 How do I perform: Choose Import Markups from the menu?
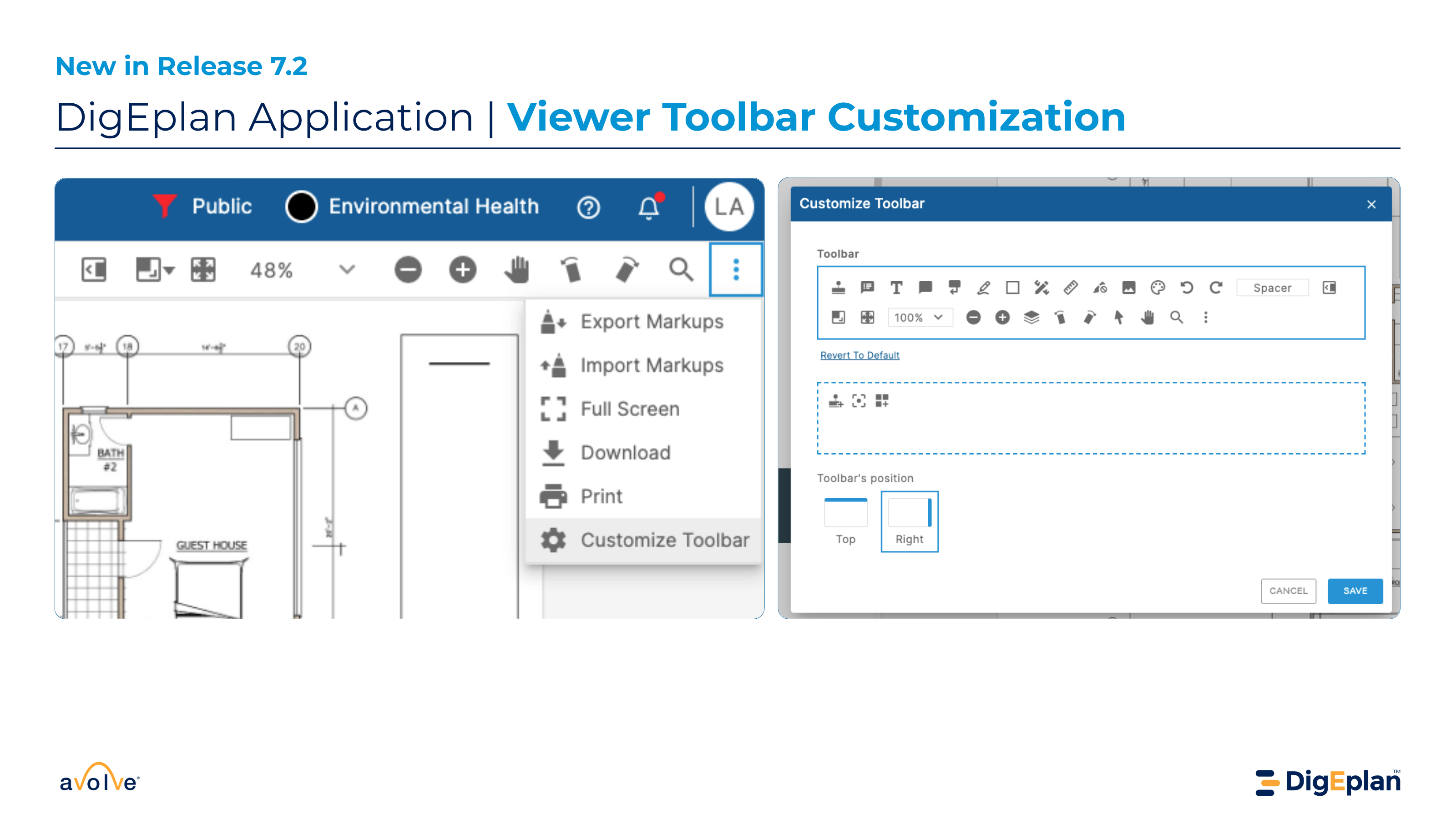point(644,365)
